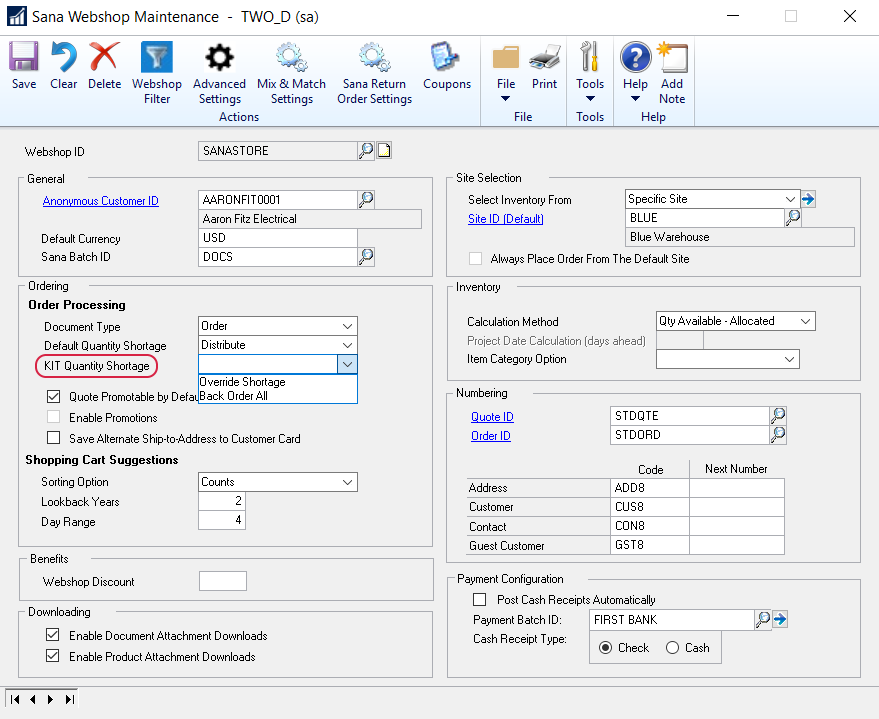Screen dimensions: 879x719
Task: Expand the Sorting Option dropdown
Action: tap(347, 482)
